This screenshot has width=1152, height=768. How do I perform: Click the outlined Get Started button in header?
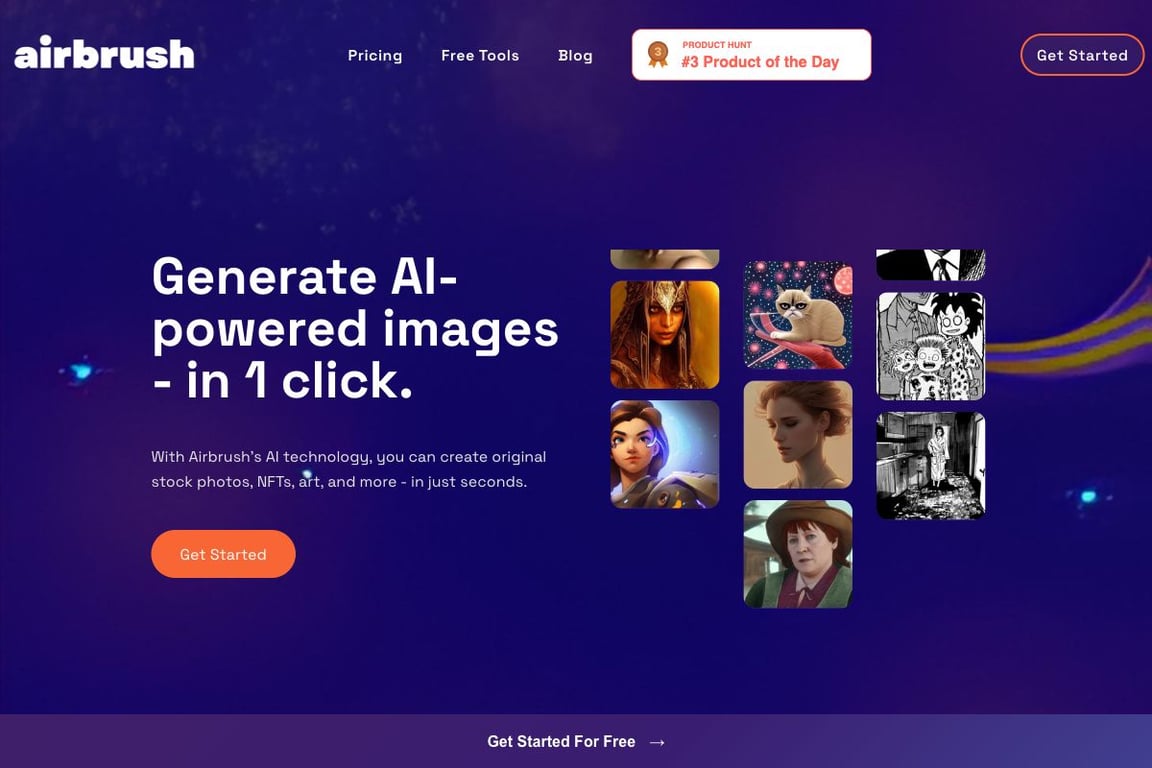coord(1082,55)
